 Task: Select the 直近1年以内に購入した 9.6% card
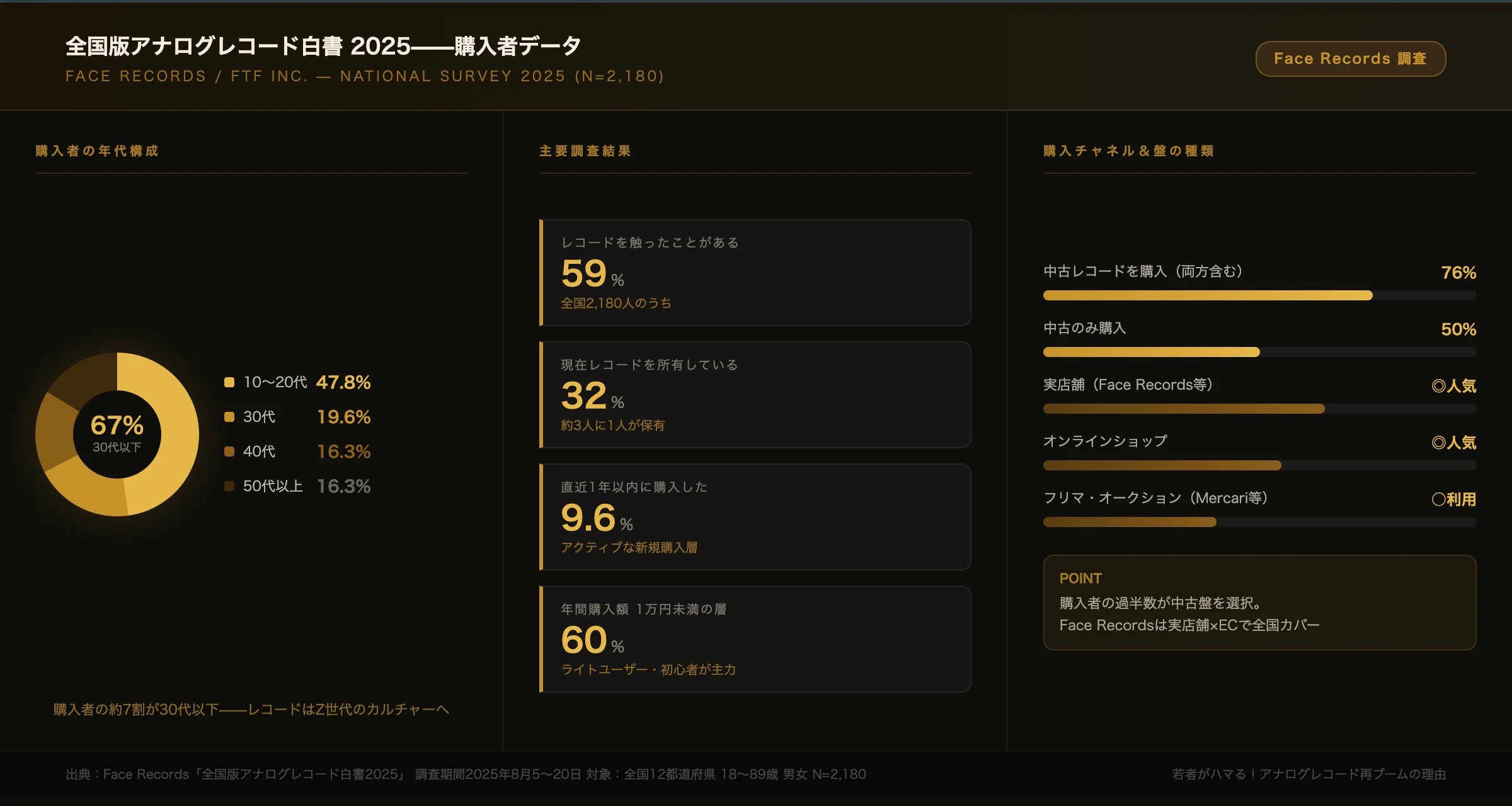click(x=755, y=517)
